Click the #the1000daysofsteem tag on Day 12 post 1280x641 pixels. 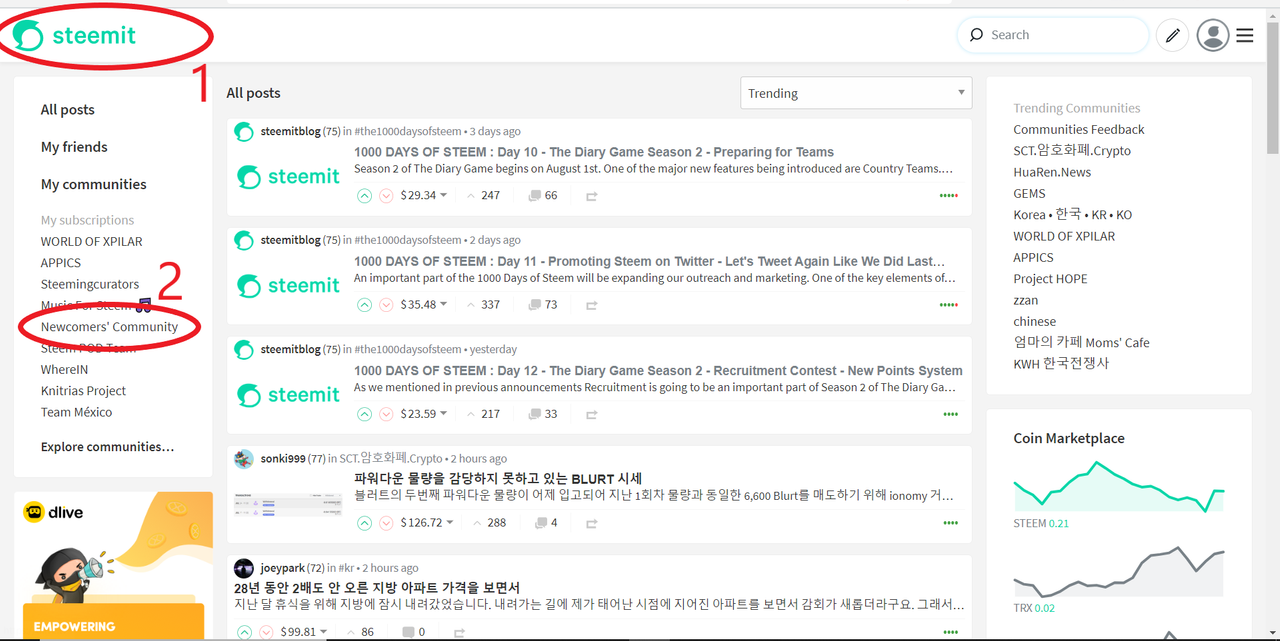pyautogui.click(x=408, y=349)
